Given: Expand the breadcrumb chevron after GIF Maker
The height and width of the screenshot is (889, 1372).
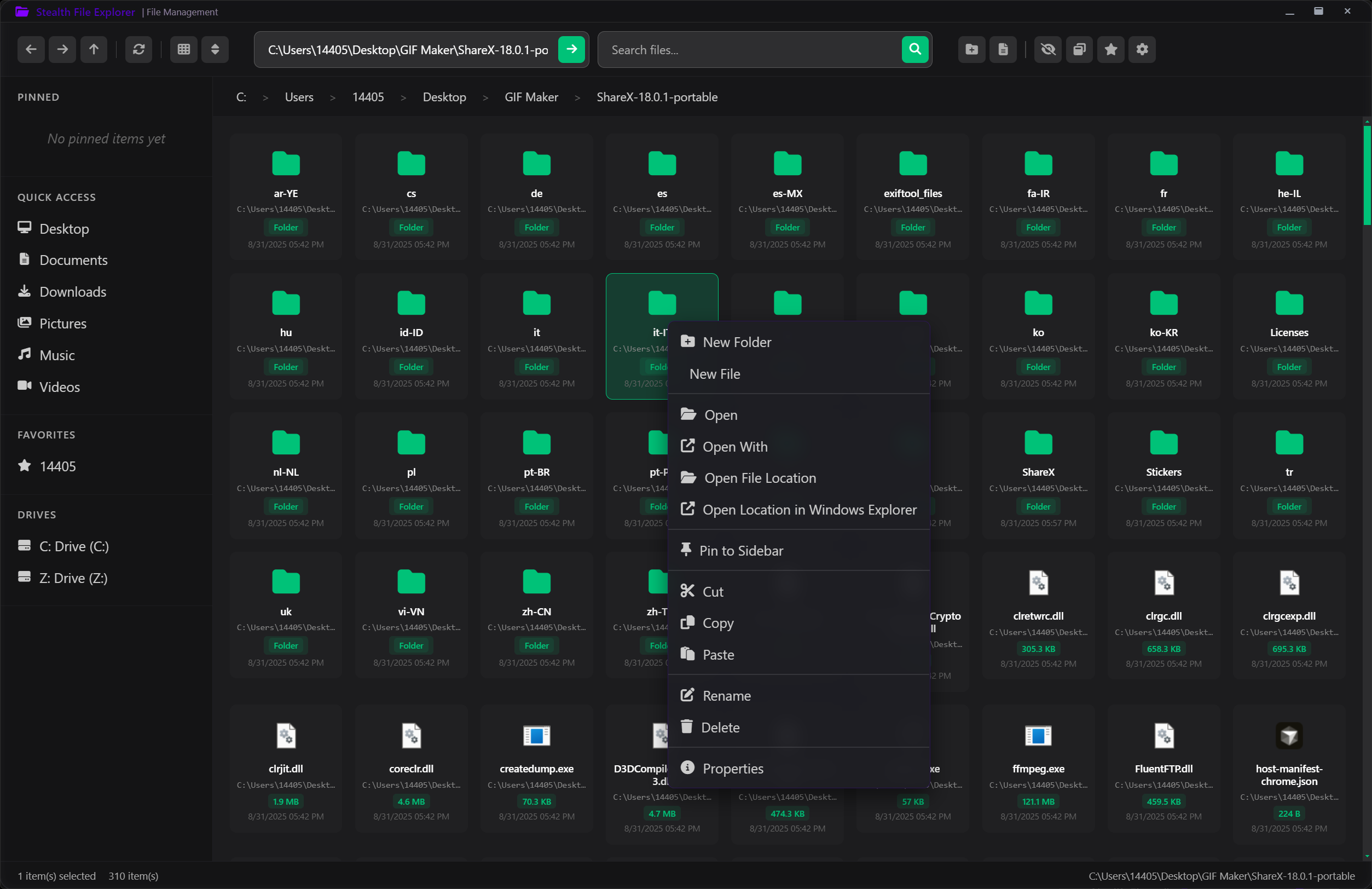Looking at the screenshot, I should [x=576, y=97].
